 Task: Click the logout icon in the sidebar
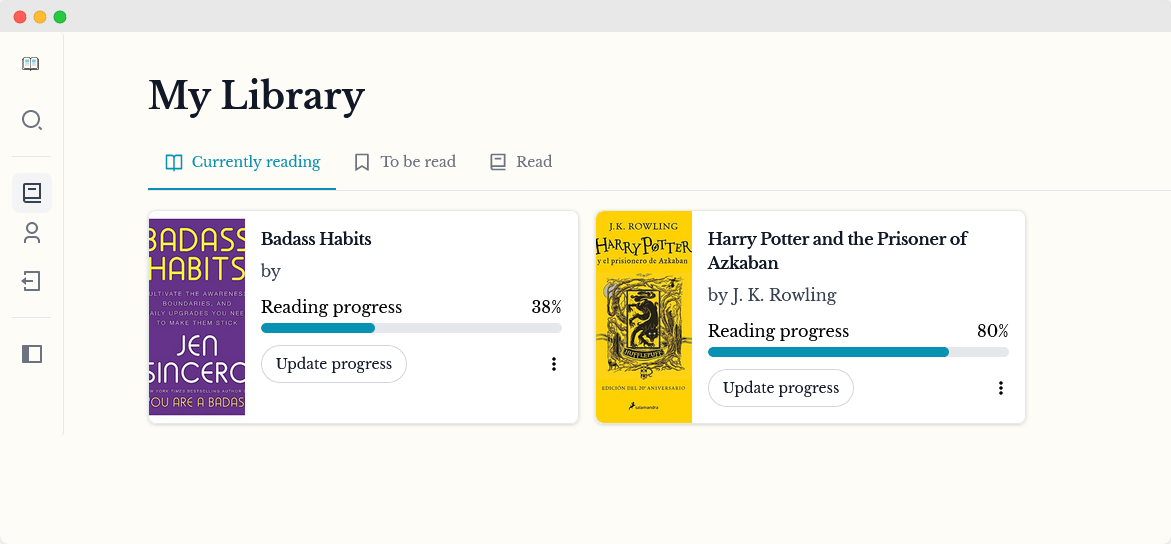coord(32,281)
